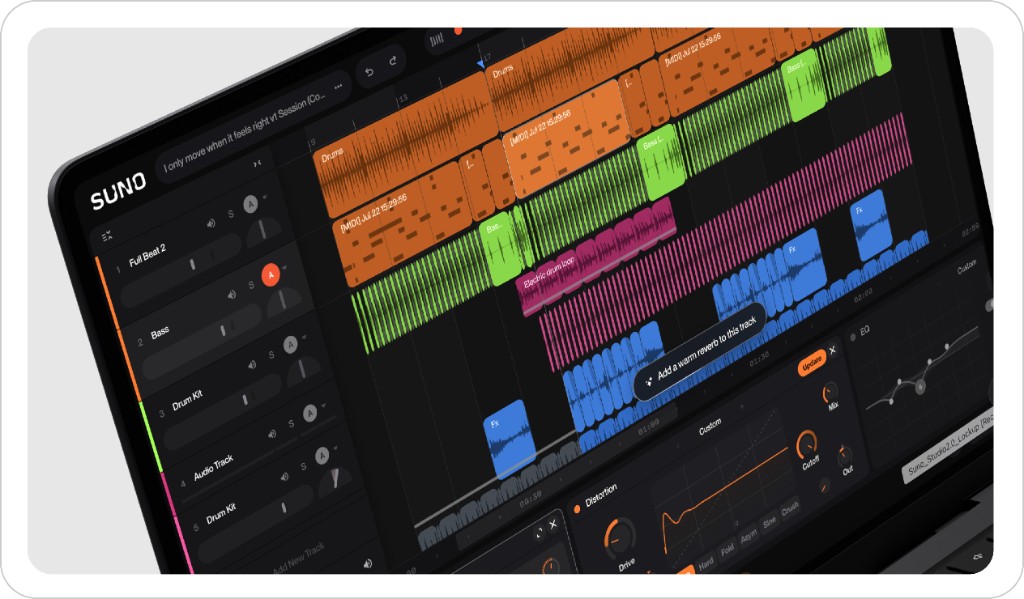Screen dimensions: 1024x599
Task: Open dropdown arrow beside track 5 Drum Kit A
Action: pos(336,448)
